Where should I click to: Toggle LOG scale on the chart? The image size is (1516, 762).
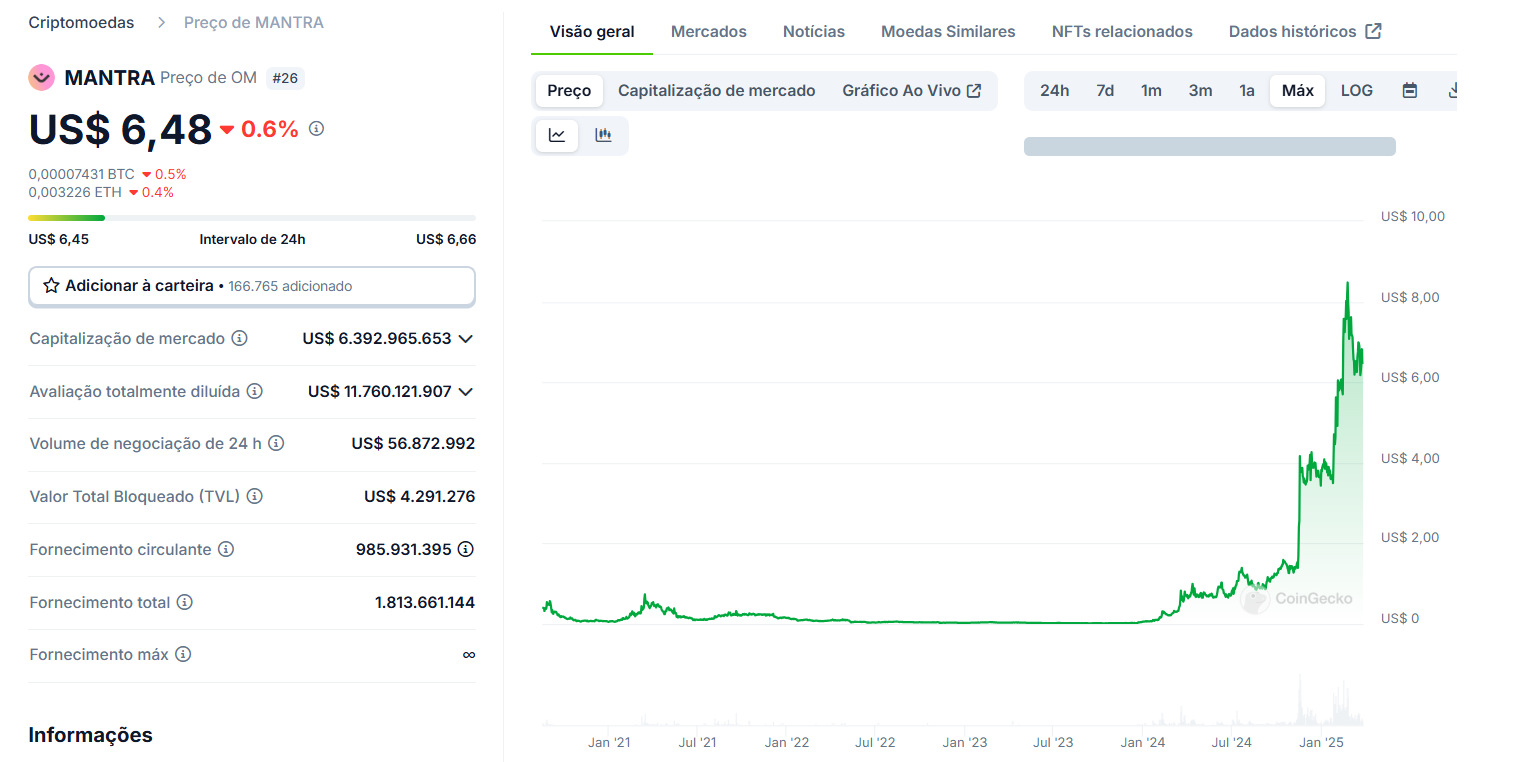[x=1357, y=91]
